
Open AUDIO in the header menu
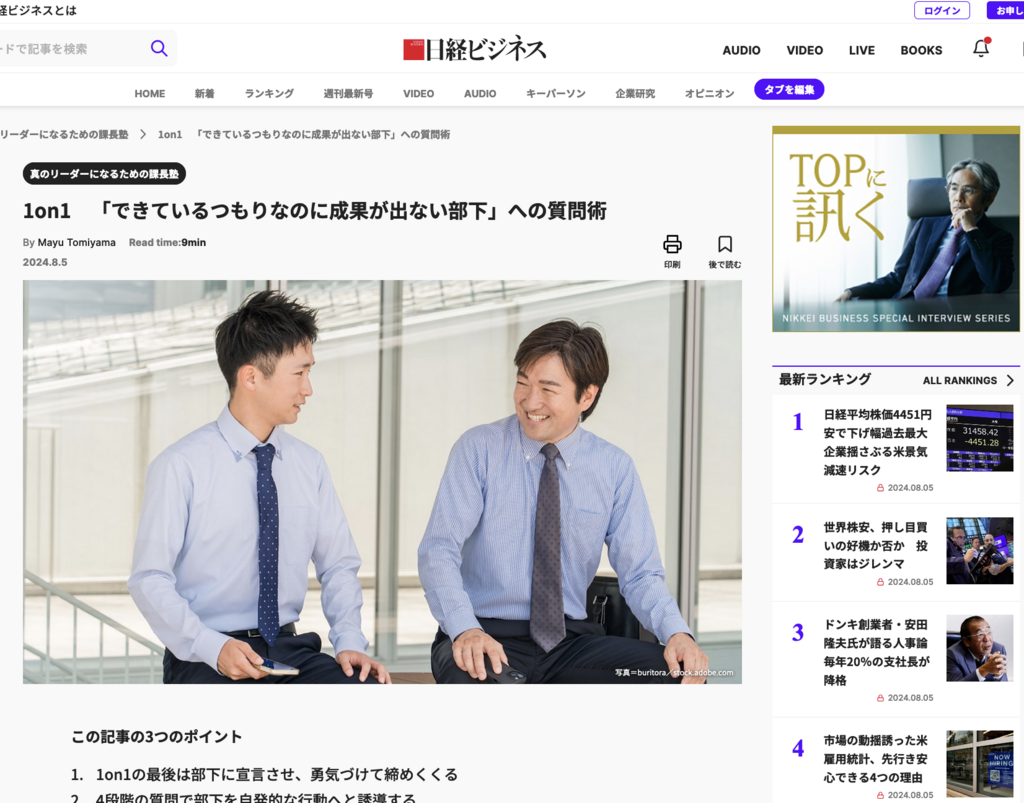tap(741, 50)
